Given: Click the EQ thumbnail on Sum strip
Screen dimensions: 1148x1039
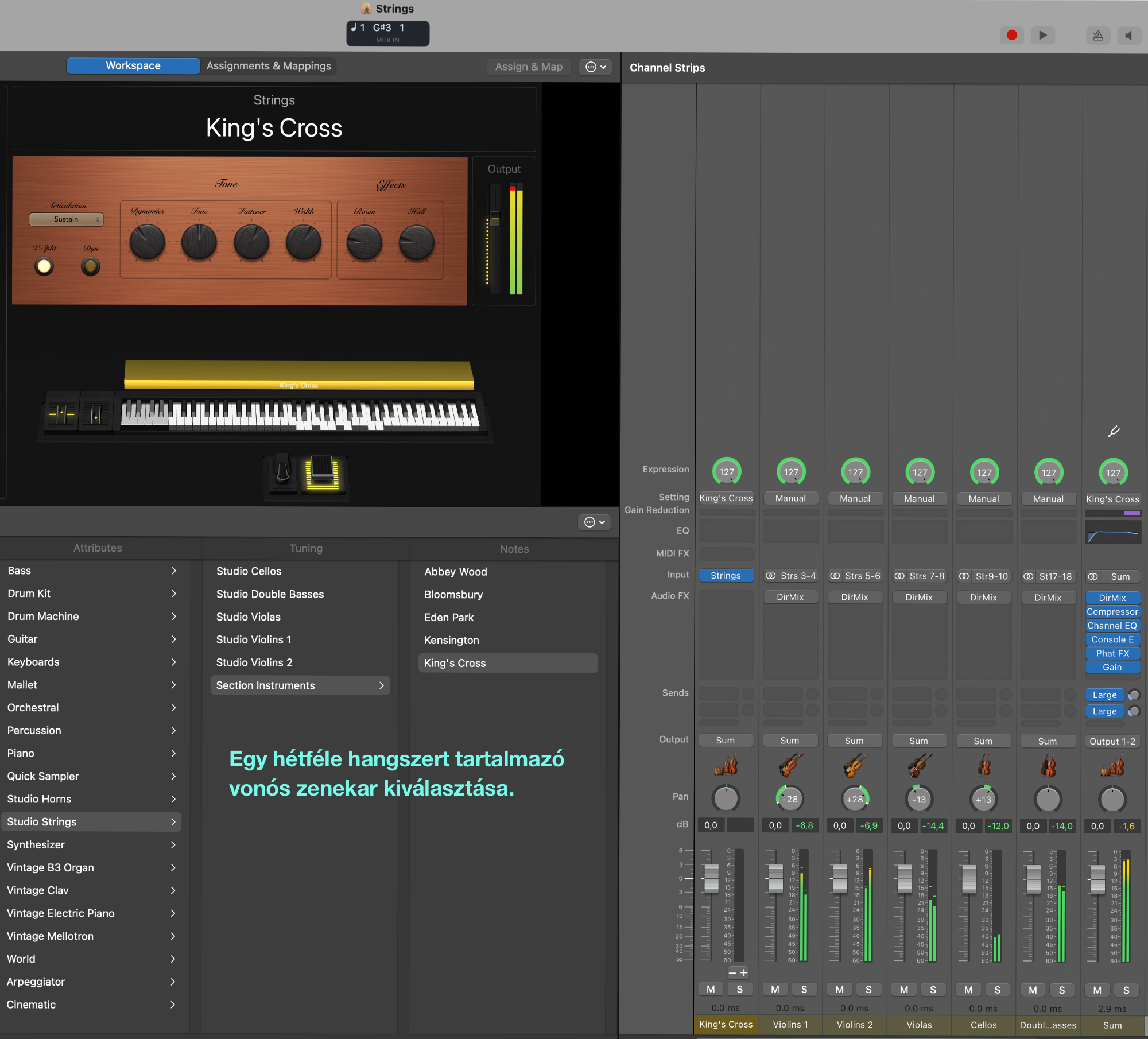Looking at the screenshot, I should tap(1112, 532).
